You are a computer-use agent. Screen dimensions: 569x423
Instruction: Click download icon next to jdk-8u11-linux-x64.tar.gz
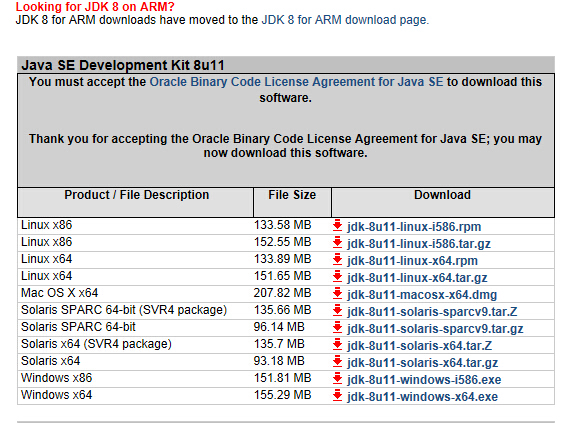337,276
